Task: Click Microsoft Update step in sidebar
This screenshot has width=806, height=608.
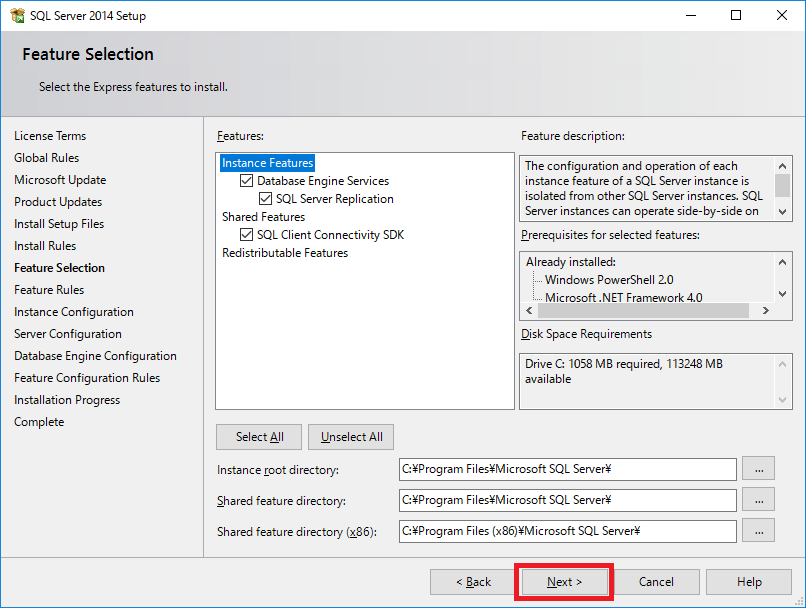Action: pos(60,180)
